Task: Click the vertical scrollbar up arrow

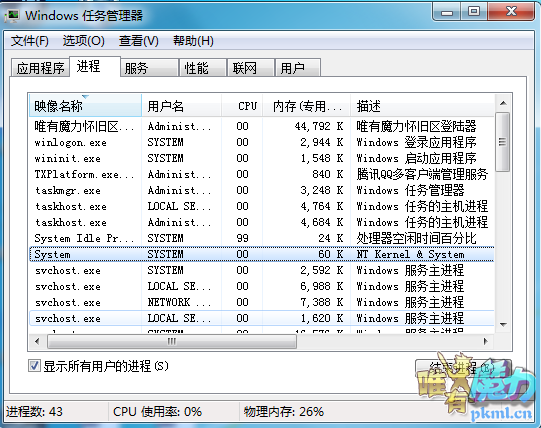Action: point(503,103)
